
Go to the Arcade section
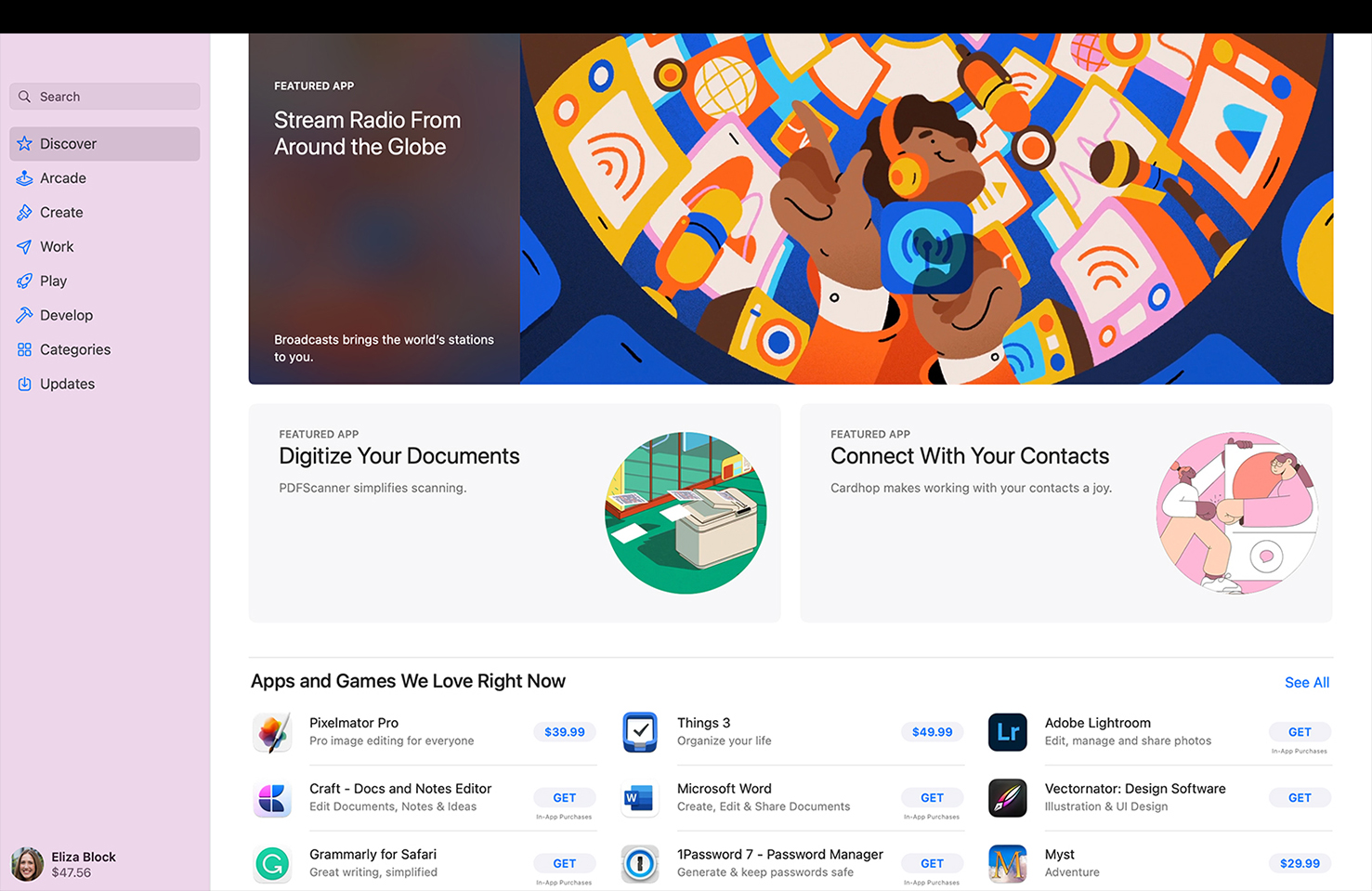tap(105, 178)
